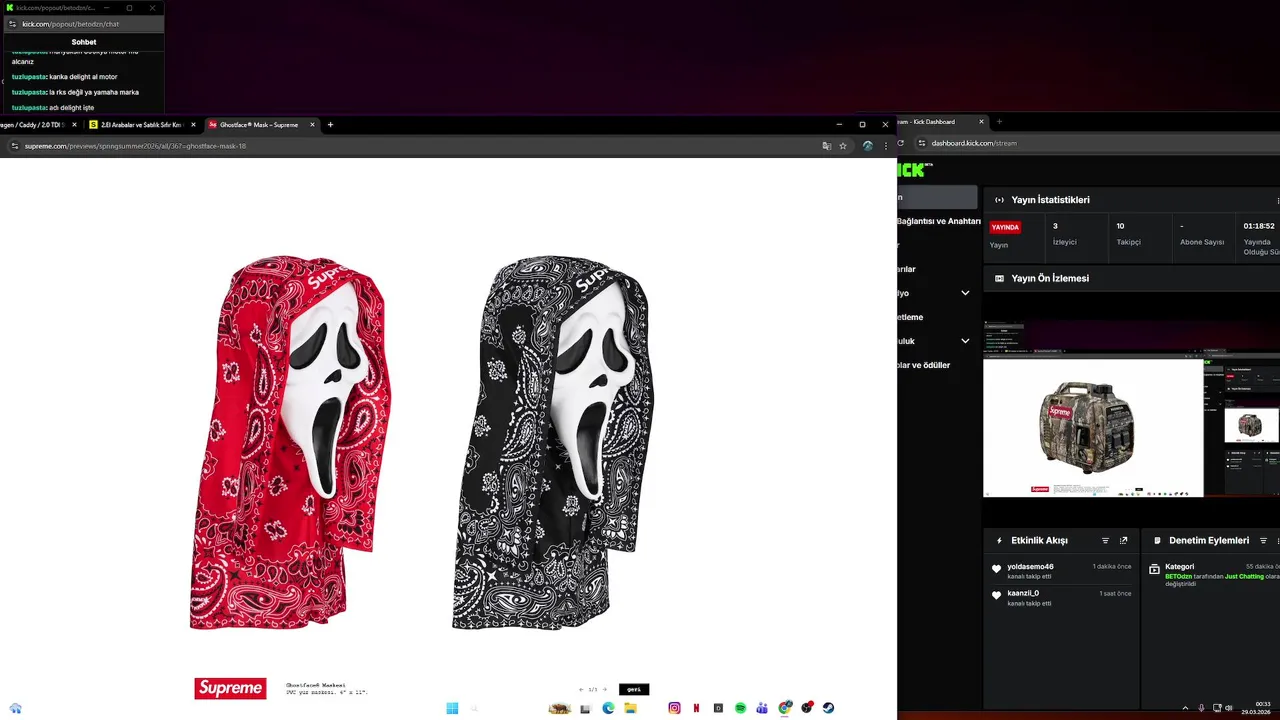Viewport: 1280px width, 720px height.
Task: Open OBS Studio from the taskbar
Action: pyautogui.click(x=807, y=708)
